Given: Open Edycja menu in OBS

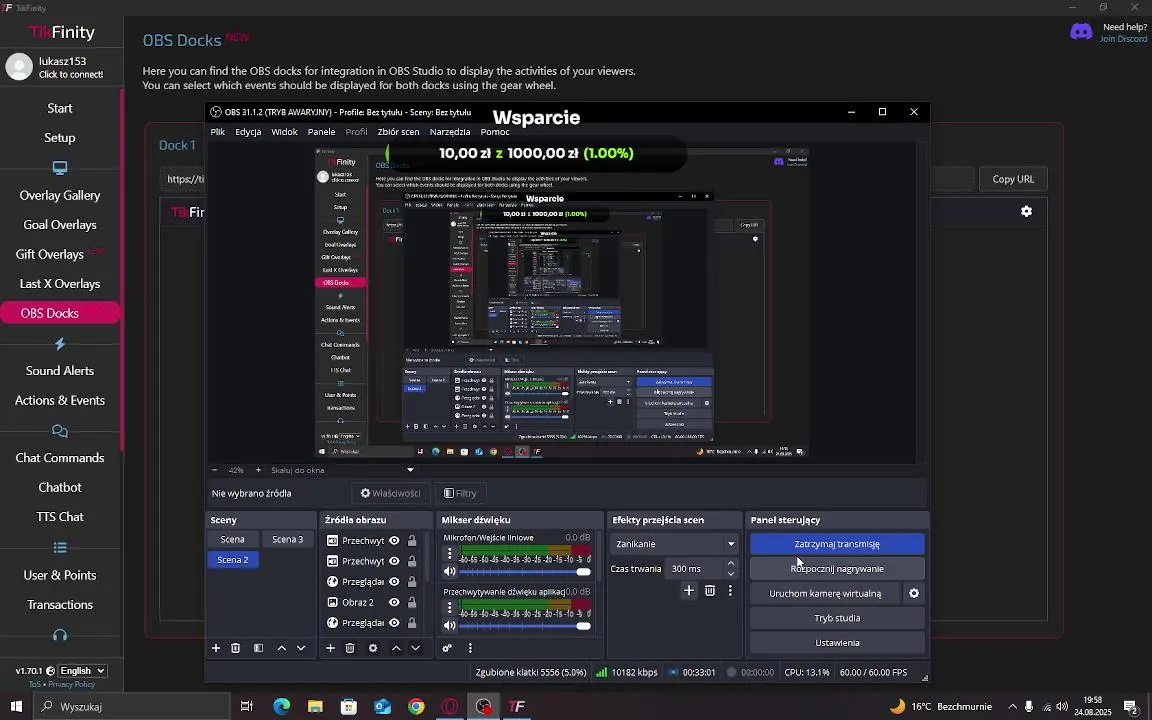Looking at the screenshot, I should click(248, 132).
